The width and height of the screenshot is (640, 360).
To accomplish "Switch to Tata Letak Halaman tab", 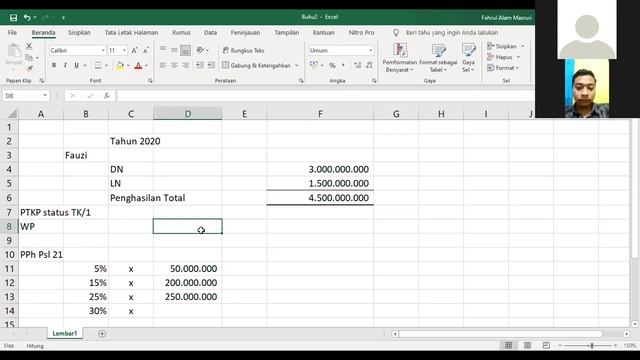I will (x=131, y=32).
